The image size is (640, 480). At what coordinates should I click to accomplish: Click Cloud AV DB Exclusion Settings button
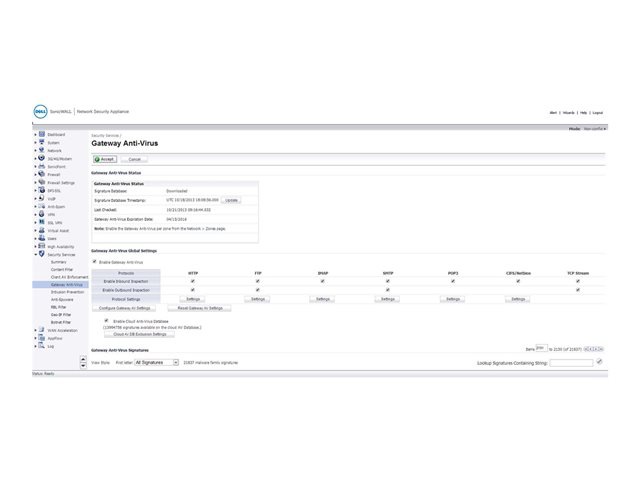[x=140, y=334]
